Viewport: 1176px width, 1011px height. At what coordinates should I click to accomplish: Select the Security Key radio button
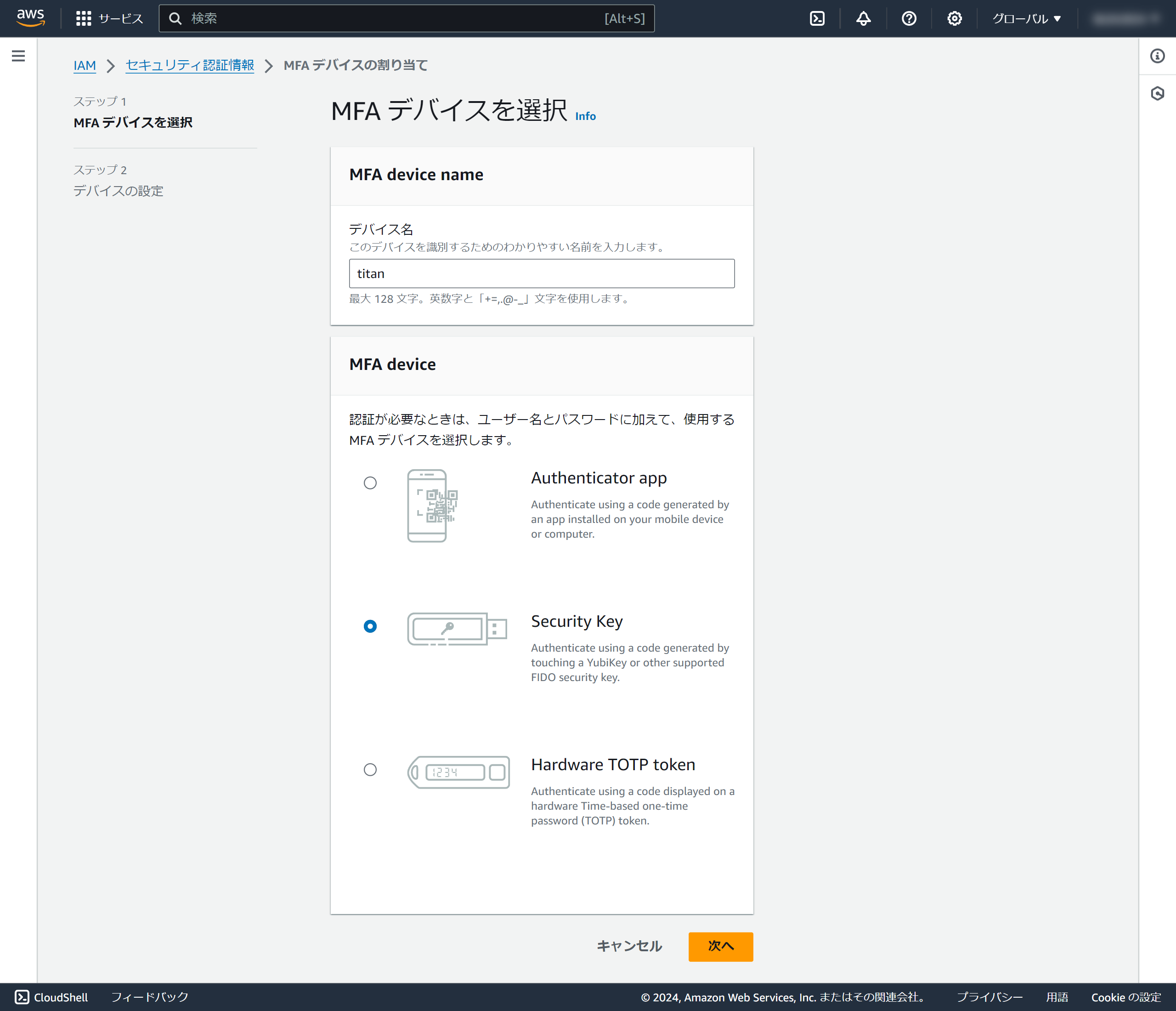370,626
